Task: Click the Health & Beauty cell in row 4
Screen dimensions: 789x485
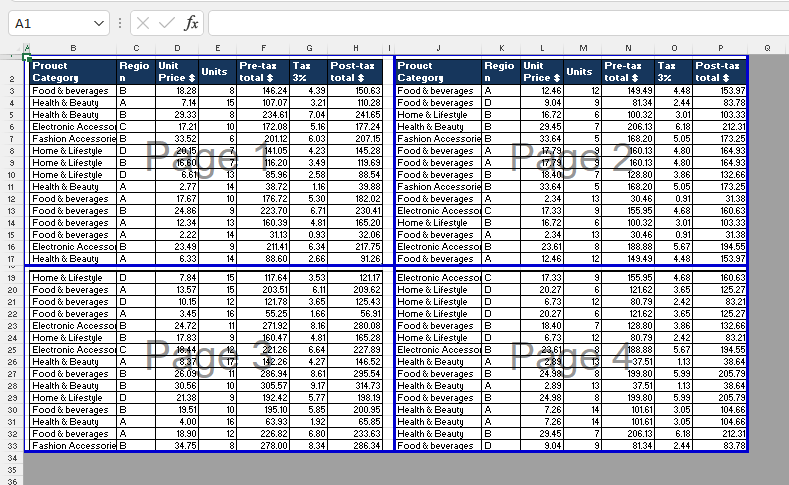Action: (73, 103)
